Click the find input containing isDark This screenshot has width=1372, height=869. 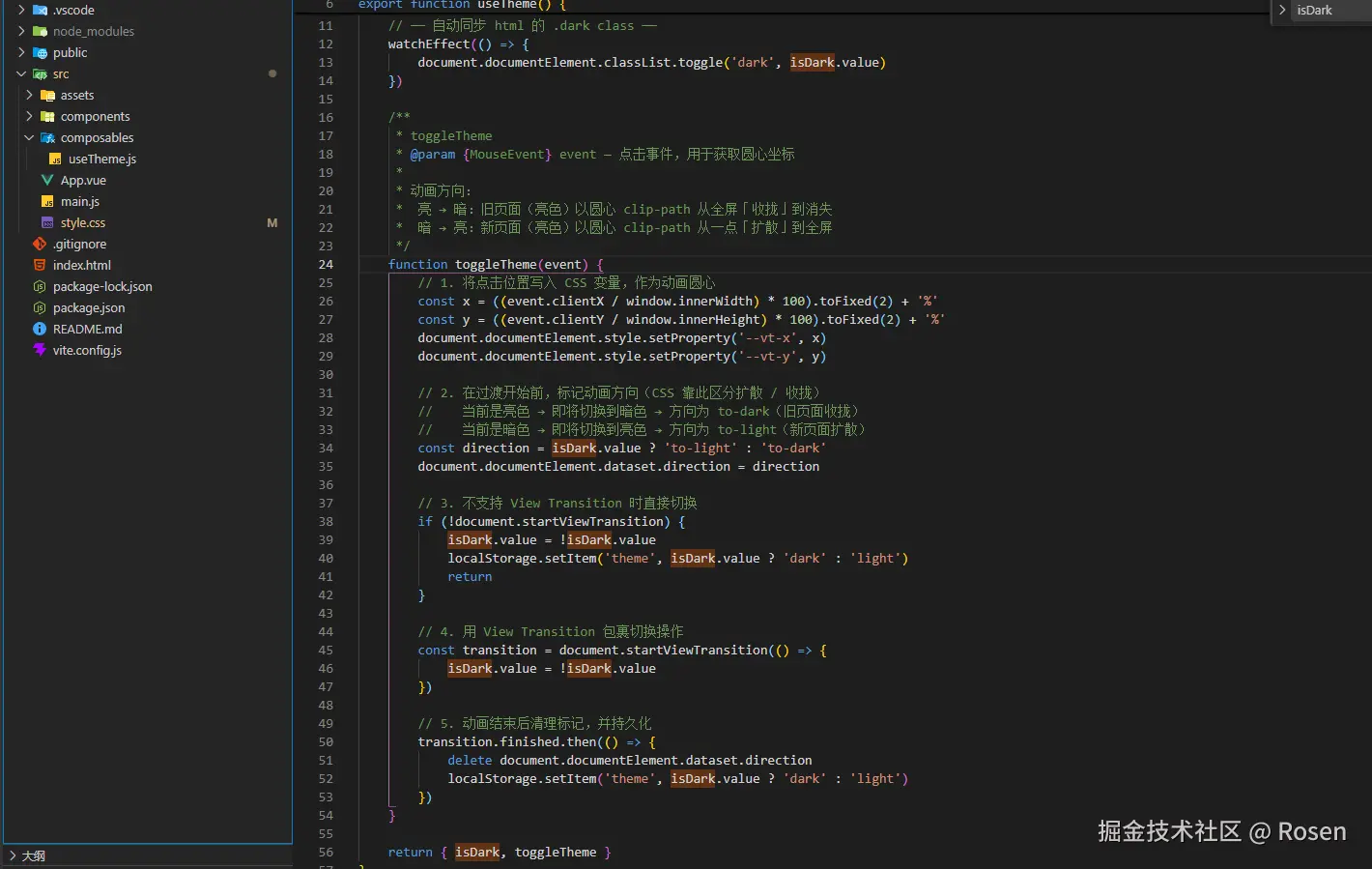pos(1331,10)
